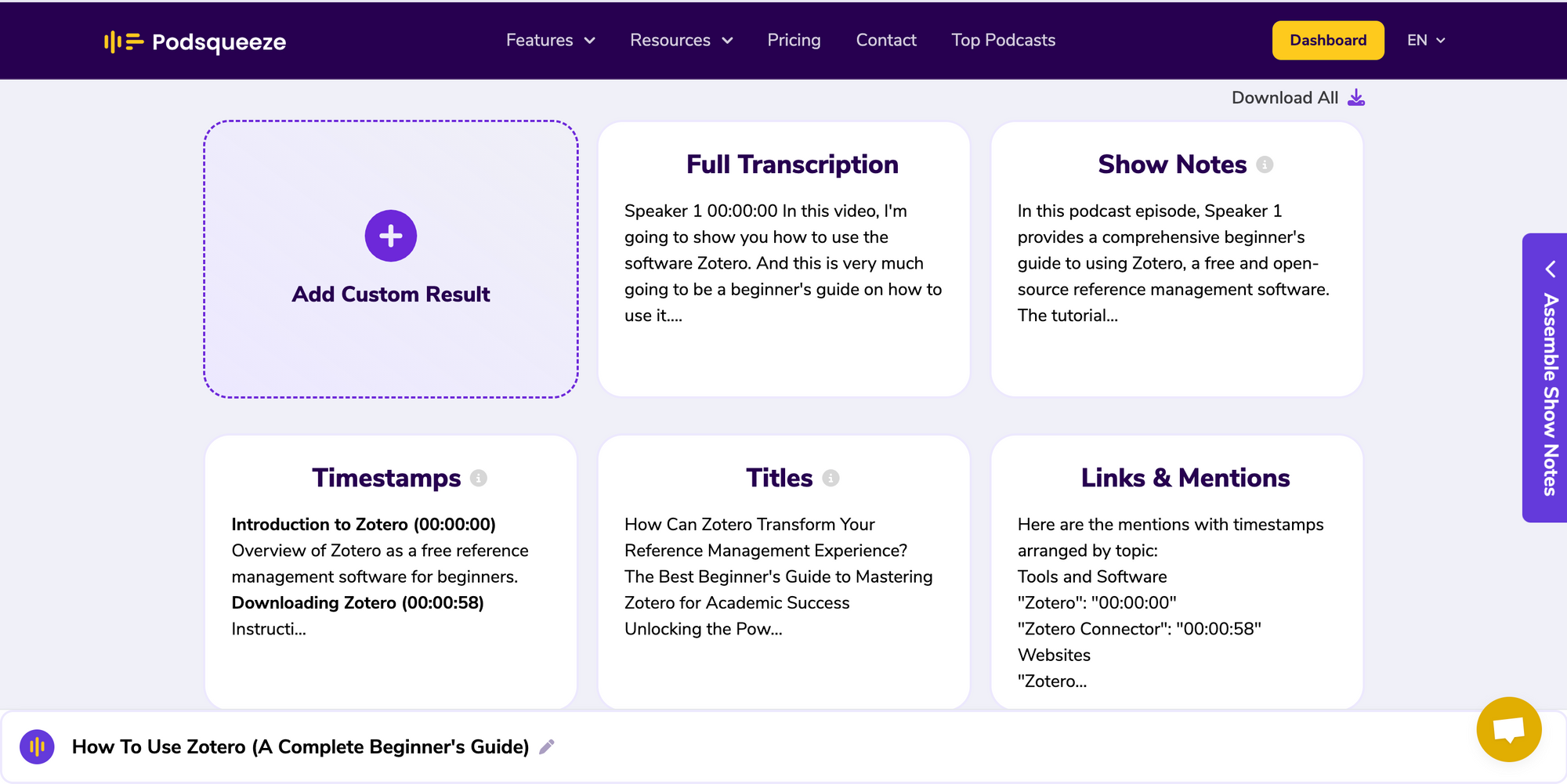Open the Timestamps card

[391, 573]
